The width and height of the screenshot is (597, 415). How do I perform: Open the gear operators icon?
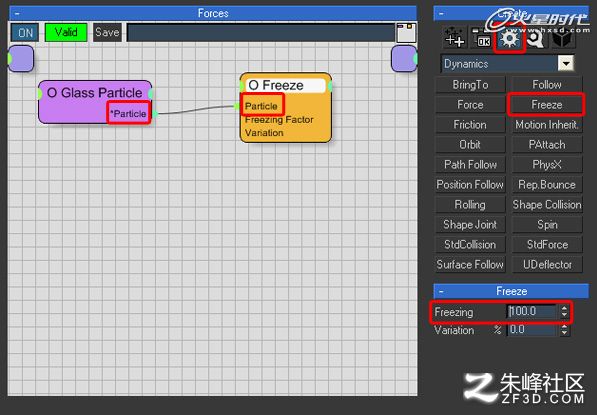tap(509, 39)
